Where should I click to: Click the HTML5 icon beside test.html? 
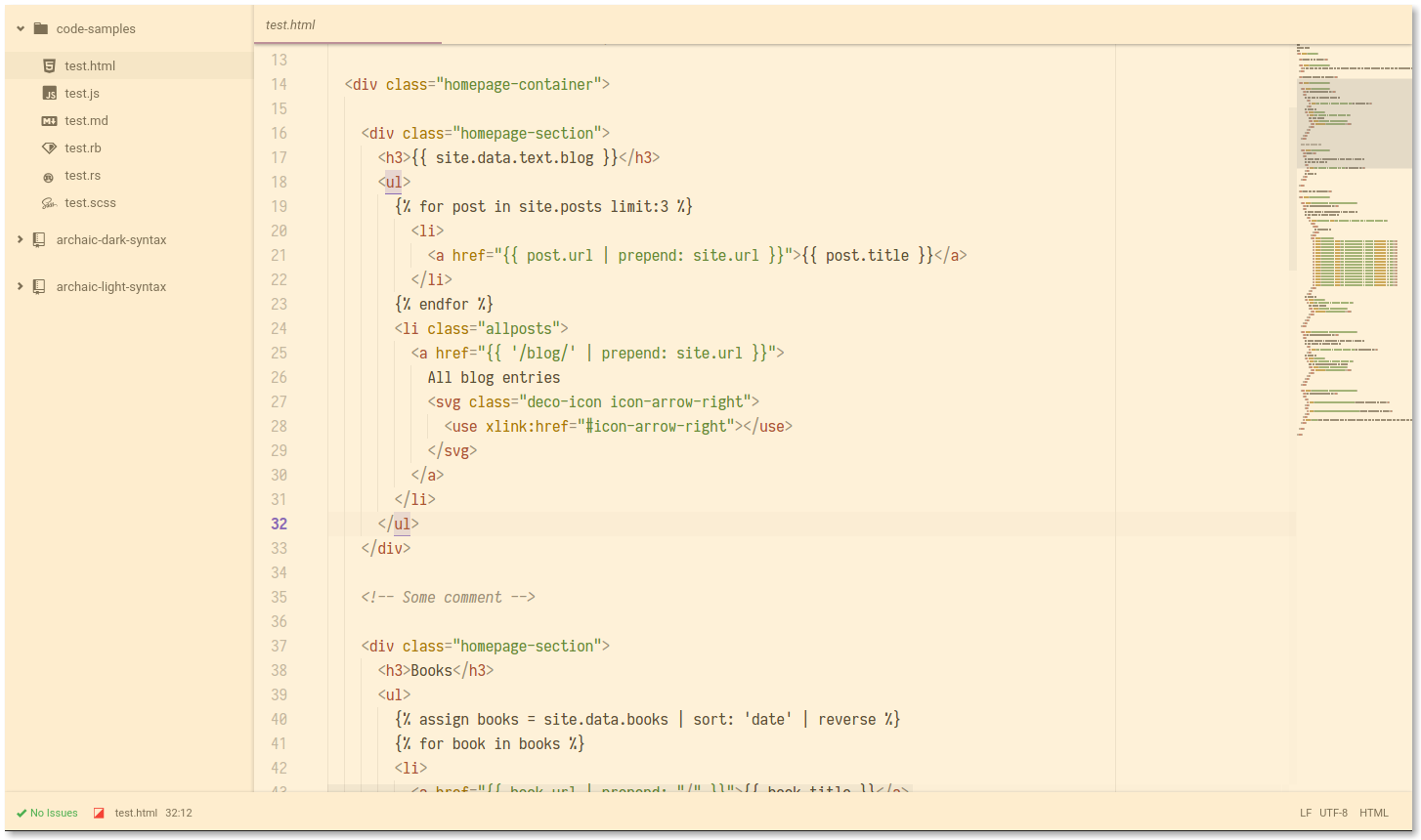pos(49,65)
